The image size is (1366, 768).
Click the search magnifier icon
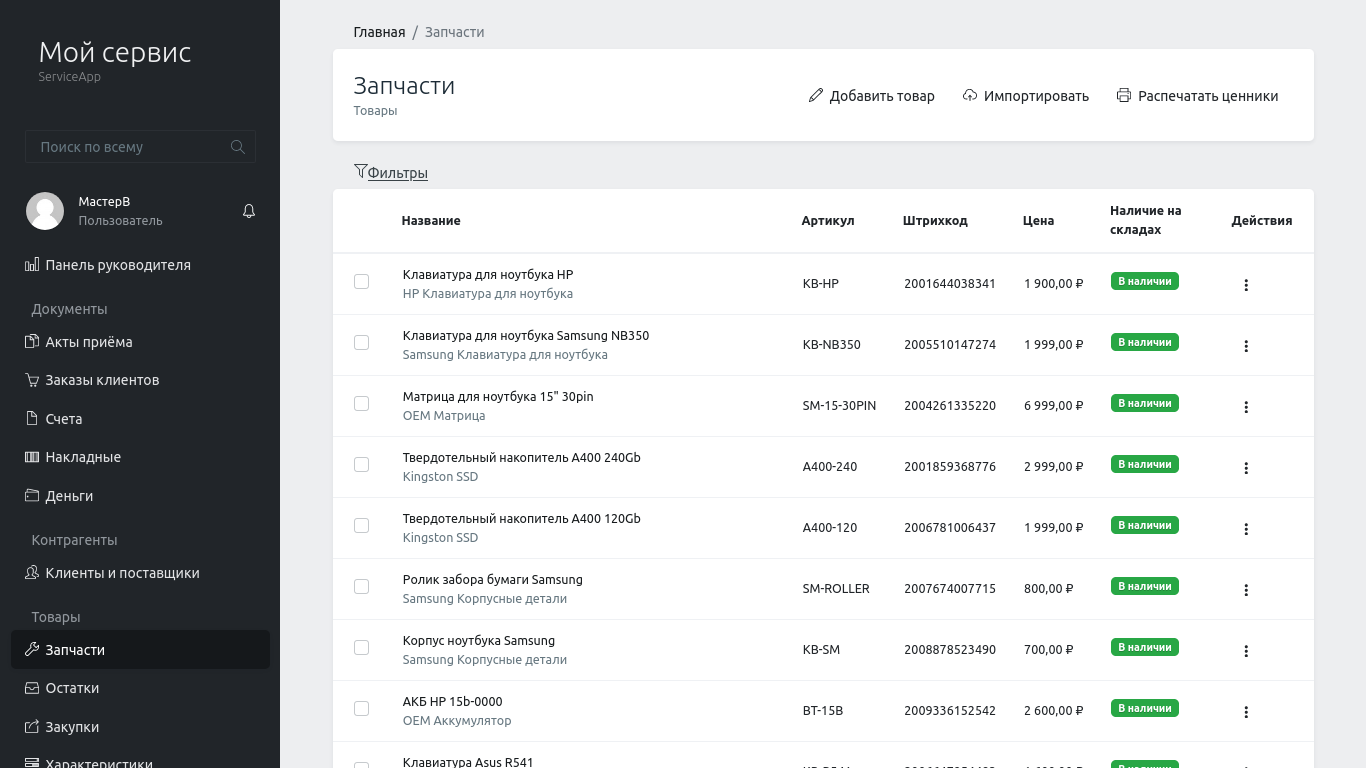point(238,147)
